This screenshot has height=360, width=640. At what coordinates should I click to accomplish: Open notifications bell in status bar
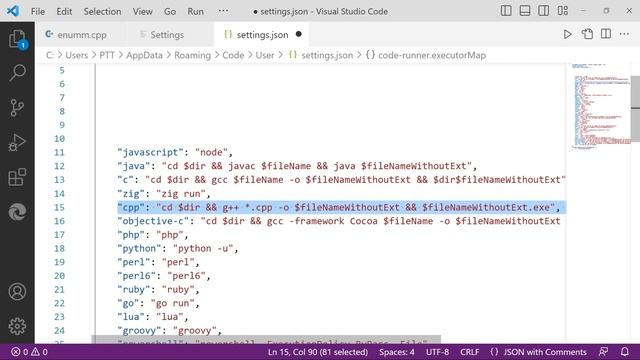[x=624, y=352]
